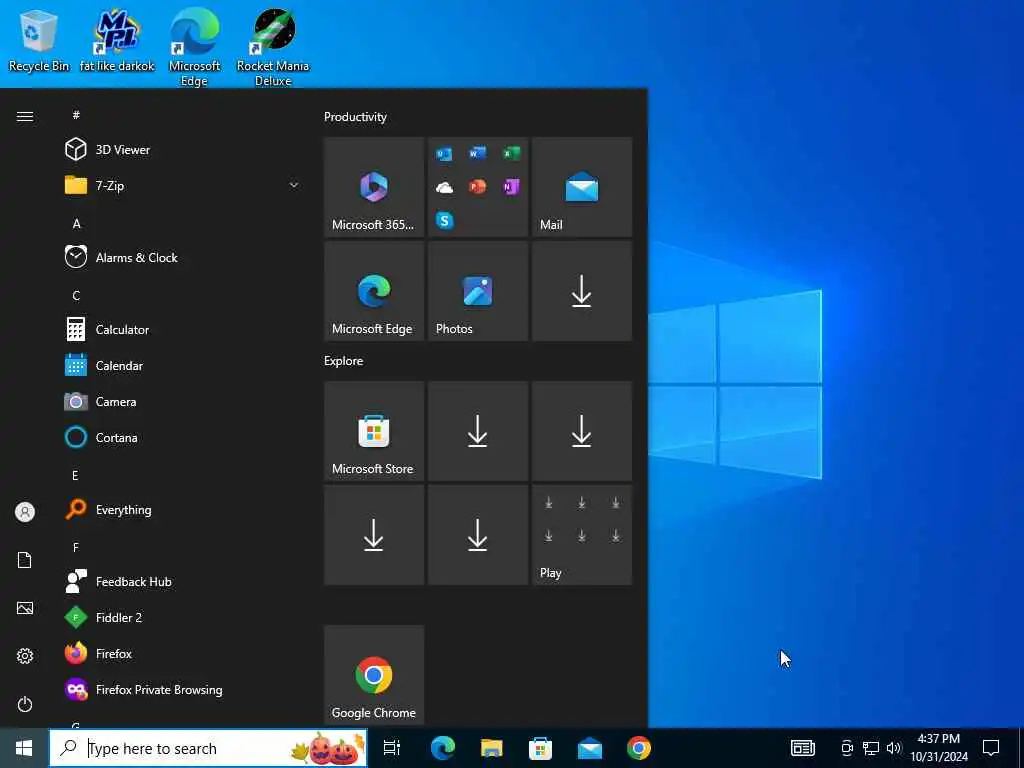Open Task View on the taskbar
Image resolution: width=1024 pixels, height=768 pixels.
point(392,748)
